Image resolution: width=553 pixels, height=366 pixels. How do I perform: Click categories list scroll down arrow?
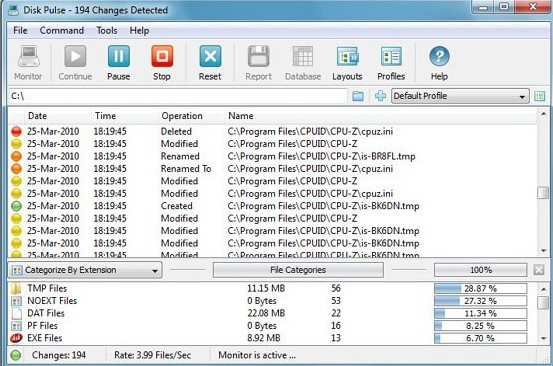pos(543,338)
